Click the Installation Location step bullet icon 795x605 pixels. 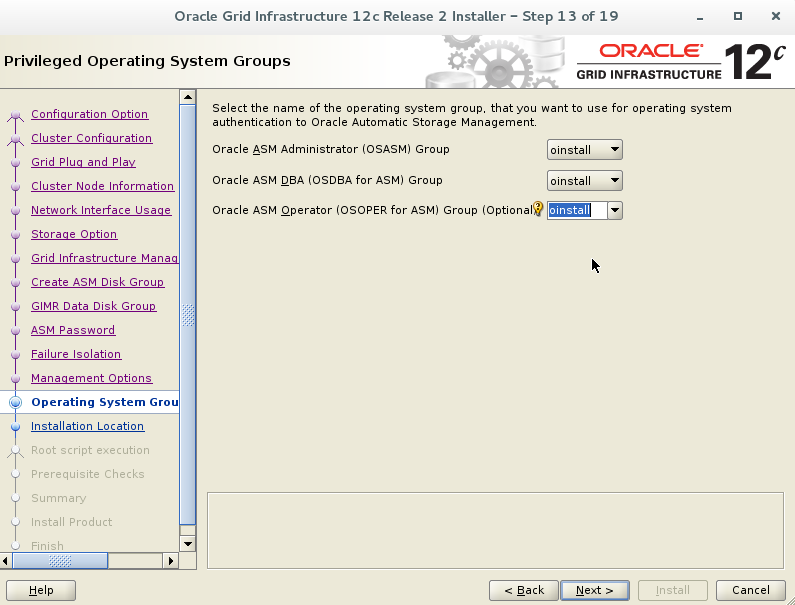tap(16, 427)
